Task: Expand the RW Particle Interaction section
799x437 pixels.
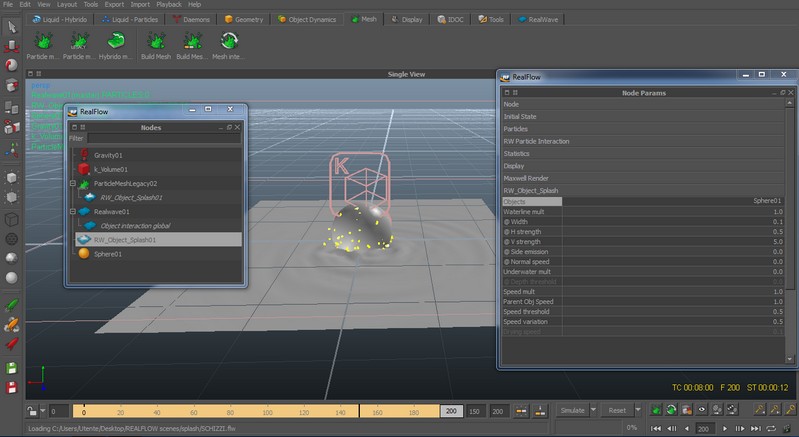Action: click(x=643, y=141)
